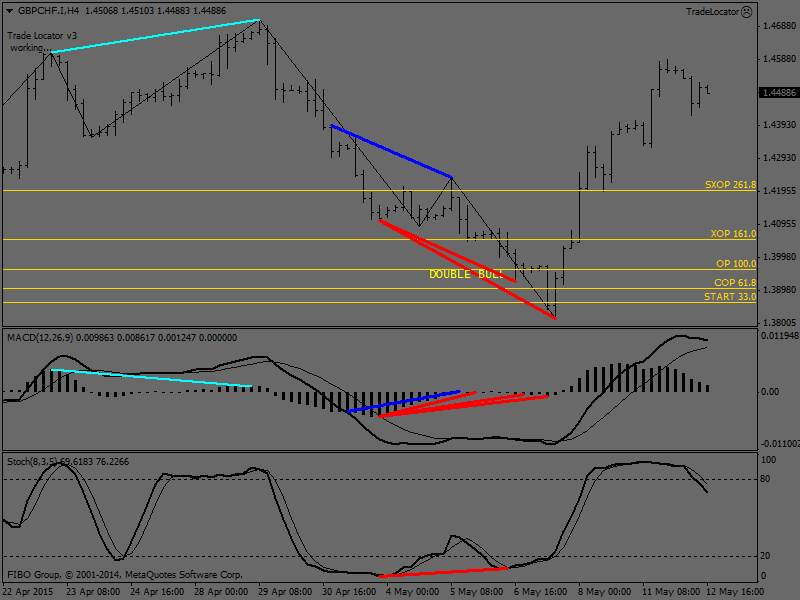Select the blue trendline on the price chart
Screen dimensions: 800x600
coord(390,151)
